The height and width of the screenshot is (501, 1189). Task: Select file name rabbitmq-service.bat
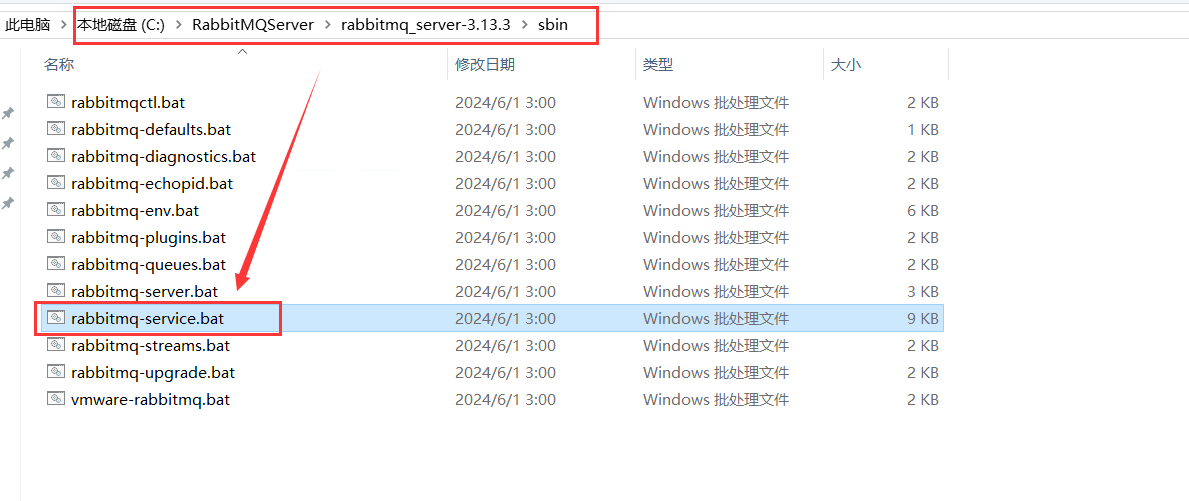147,319
